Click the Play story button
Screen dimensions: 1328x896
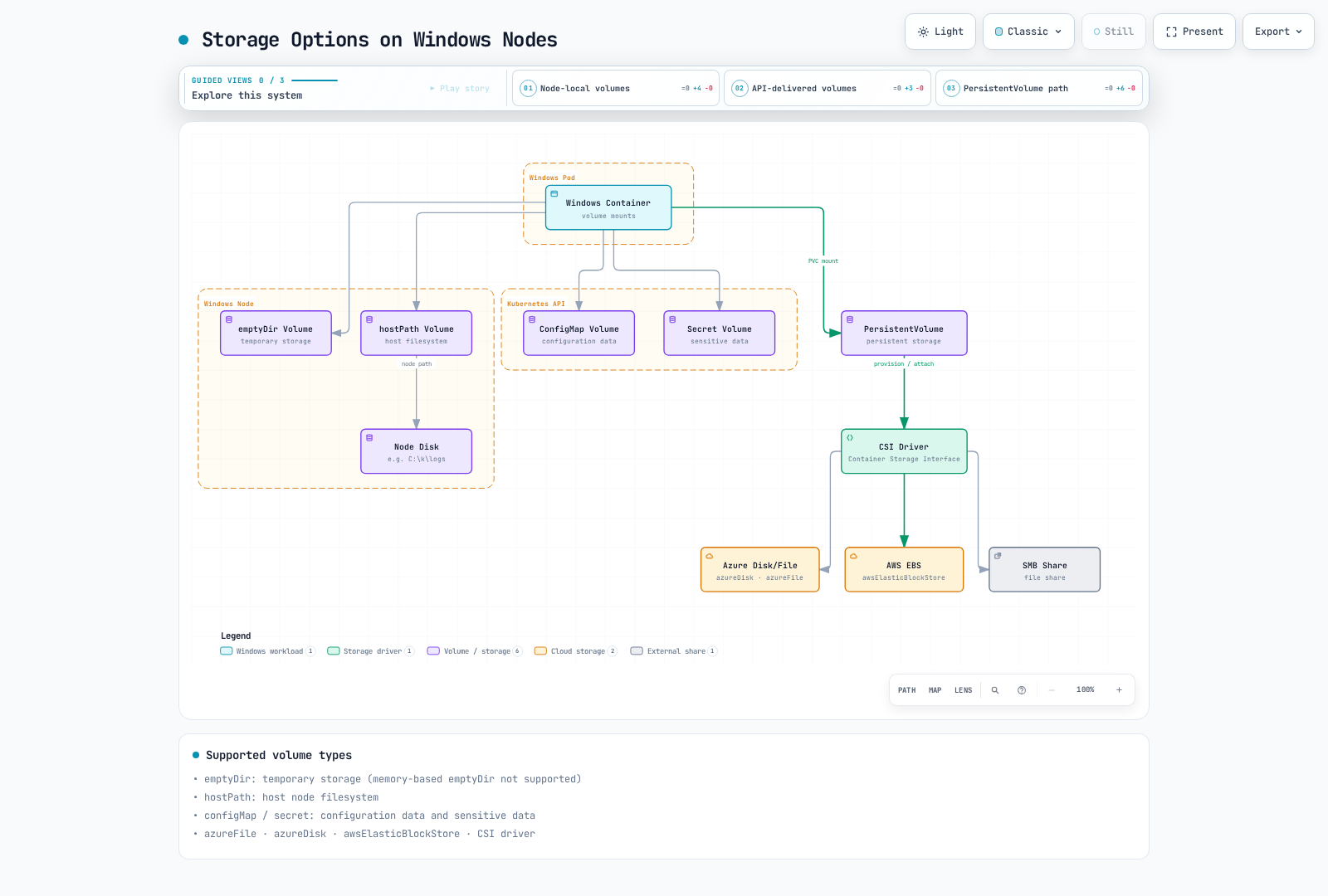coord(460,88)
